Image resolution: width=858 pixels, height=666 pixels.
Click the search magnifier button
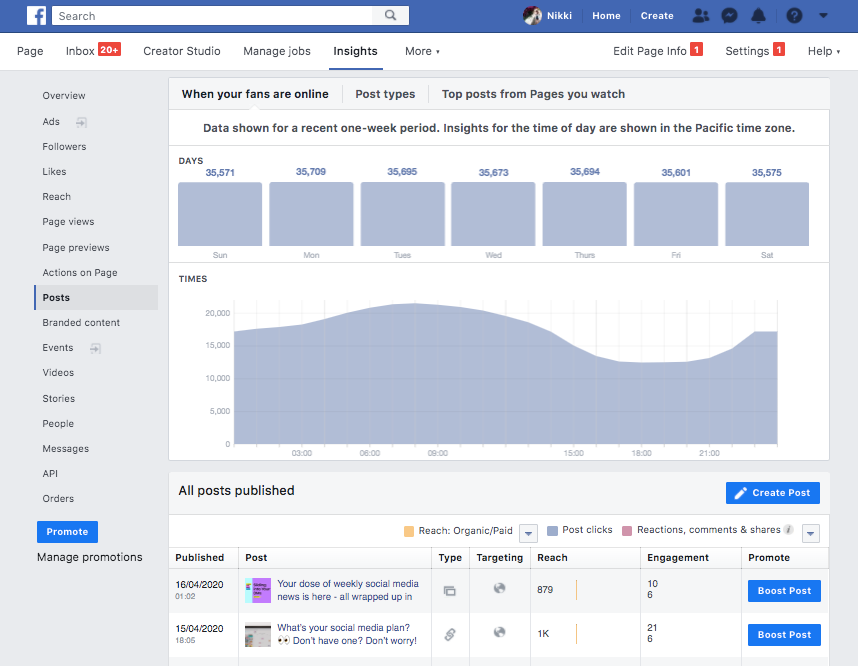coord(390,15)
